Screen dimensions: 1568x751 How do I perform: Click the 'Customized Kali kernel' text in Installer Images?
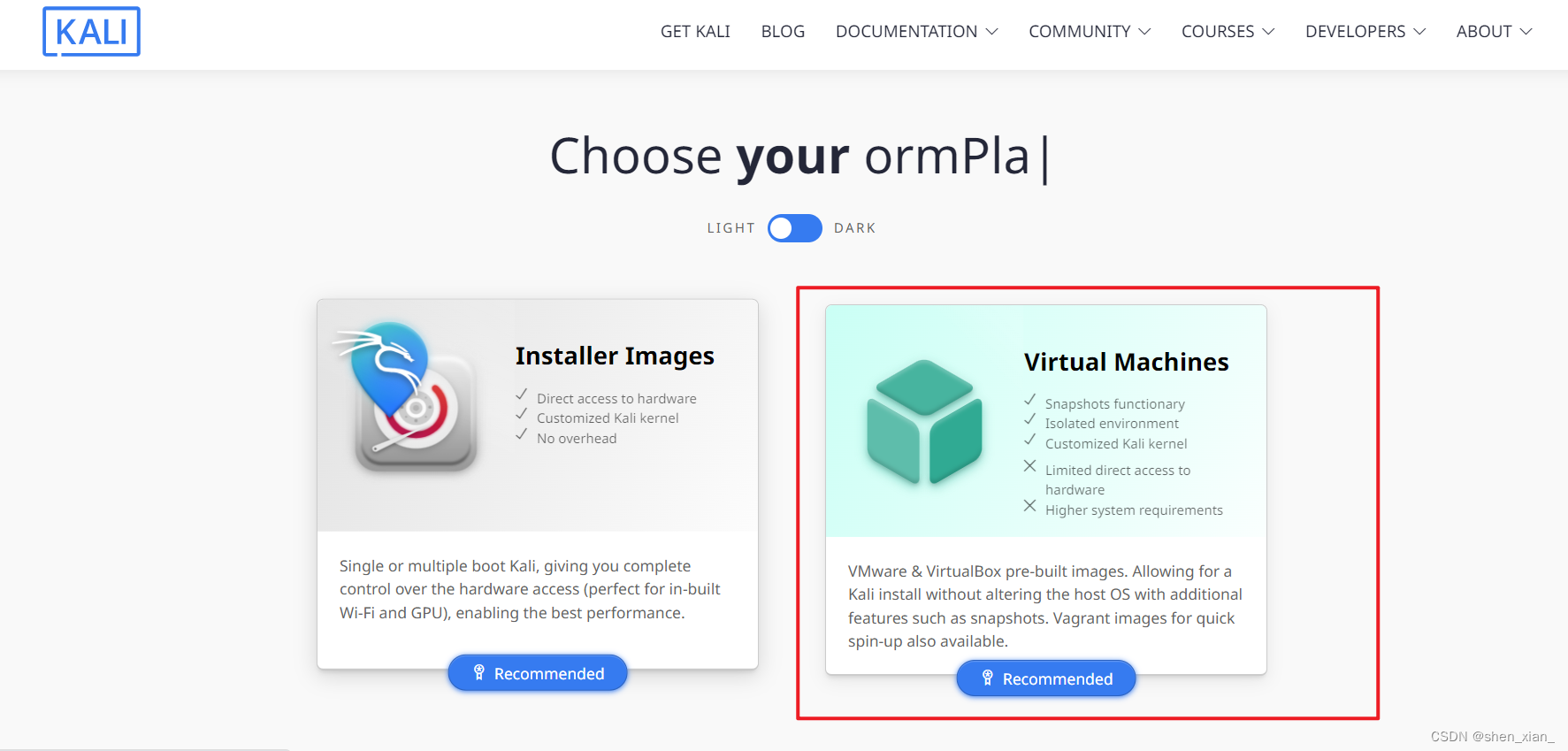tap(608, 418)
